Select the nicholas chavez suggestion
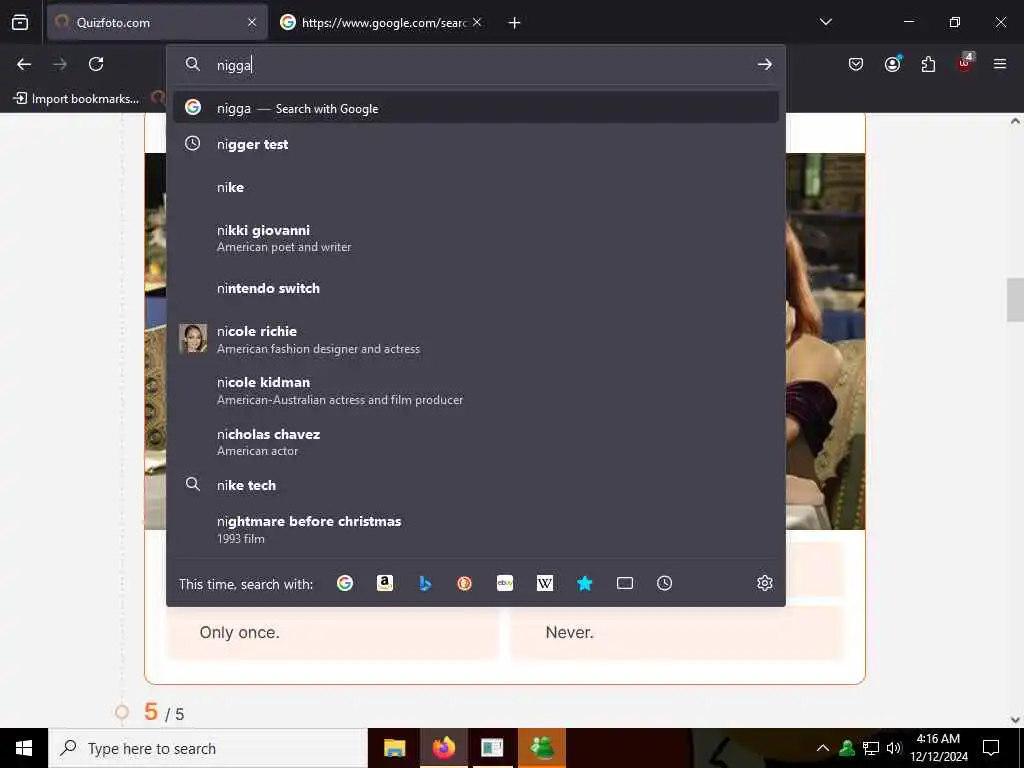The height and width of the screenshot is (768, 1024). click(x=476, y=442)
